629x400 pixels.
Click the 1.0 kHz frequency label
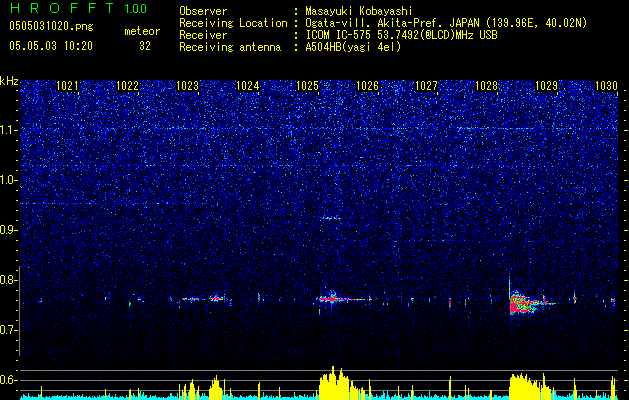click(9, 181)
